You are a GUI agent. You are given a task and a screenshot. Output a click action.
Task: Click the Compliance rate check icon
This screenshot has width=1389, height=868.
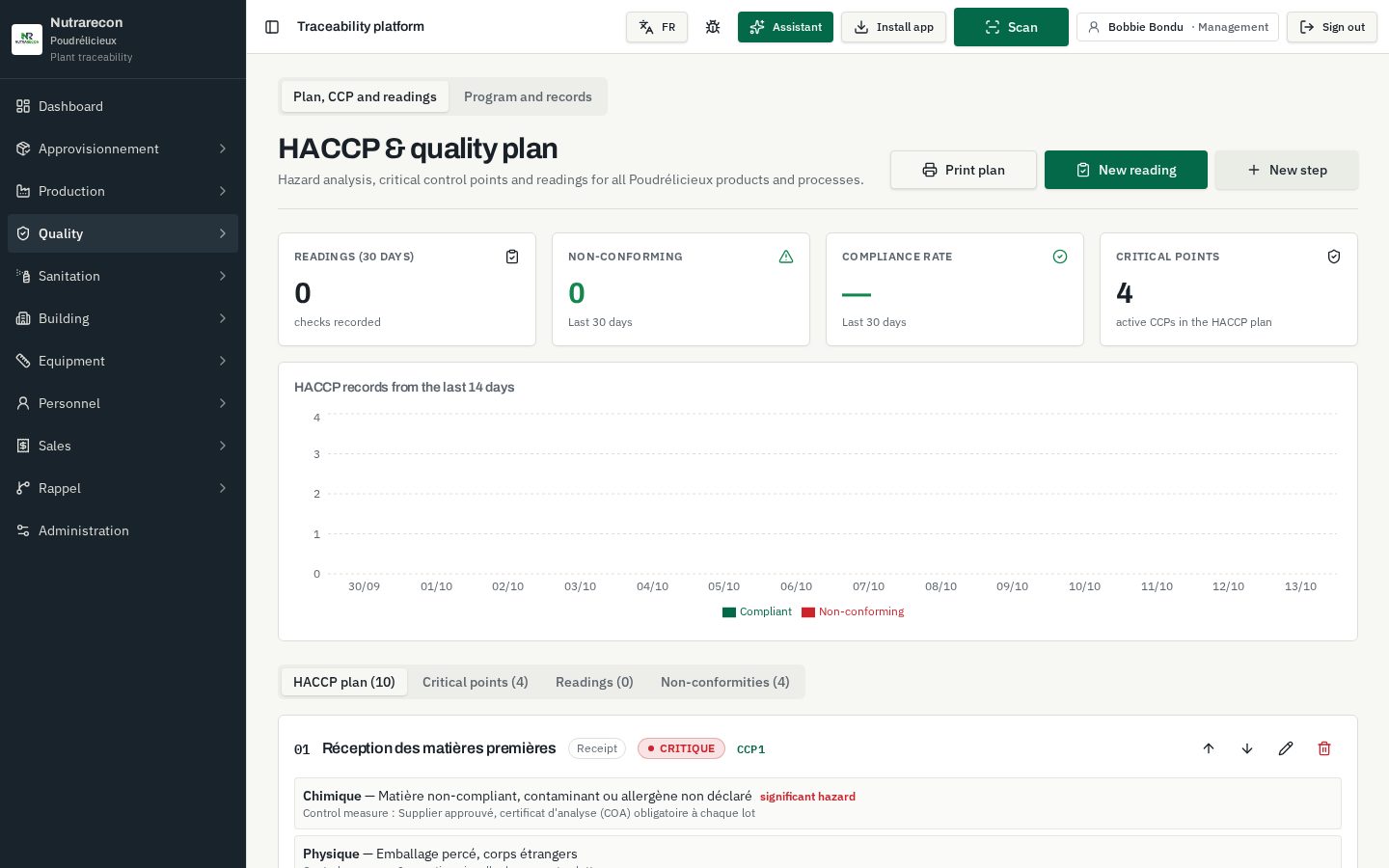click(1060, 257)
